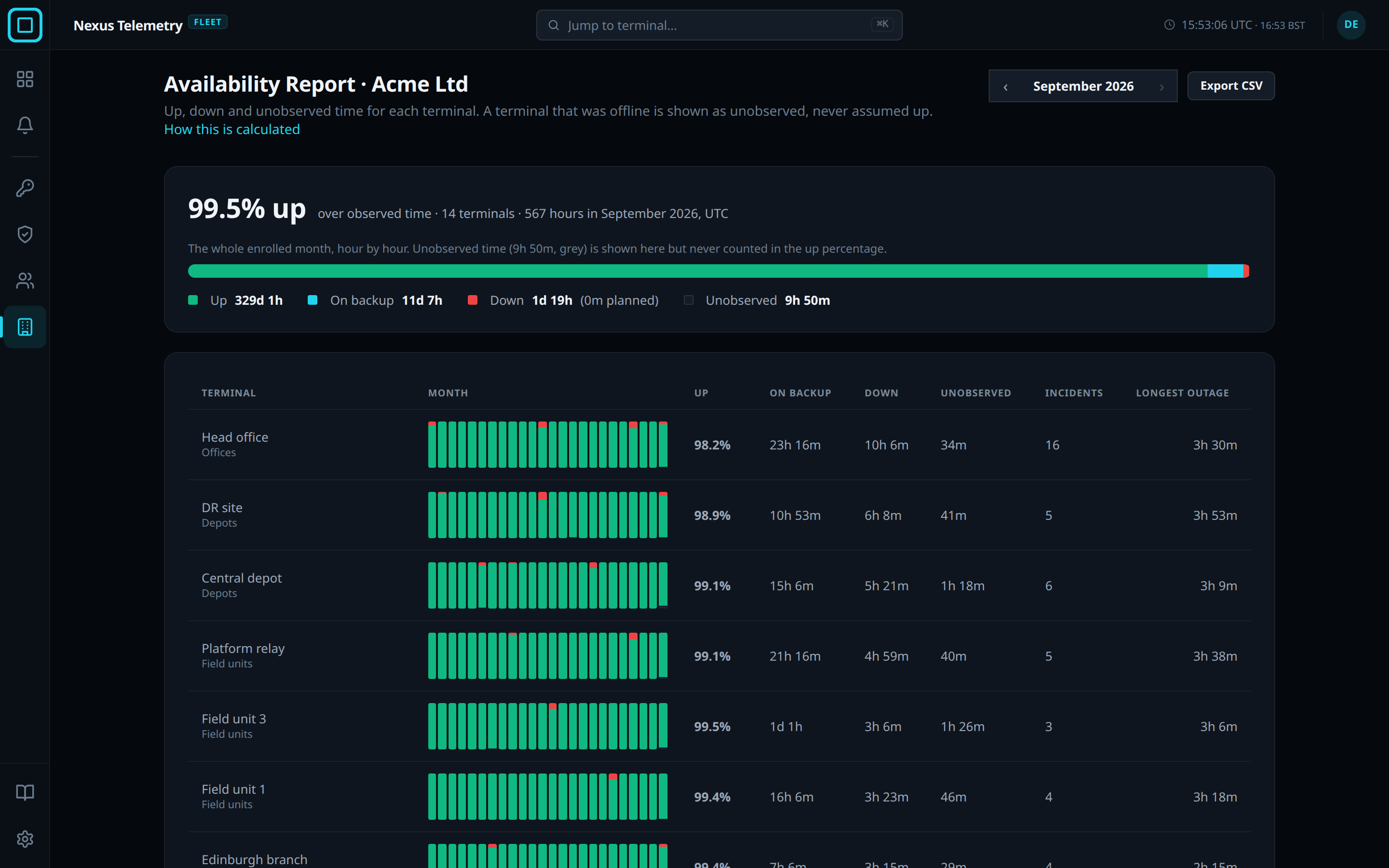The image size is (1389, 868).
Task: Click the 4h 59m down value
Action: pyautogui.click(x=886, y=656)
